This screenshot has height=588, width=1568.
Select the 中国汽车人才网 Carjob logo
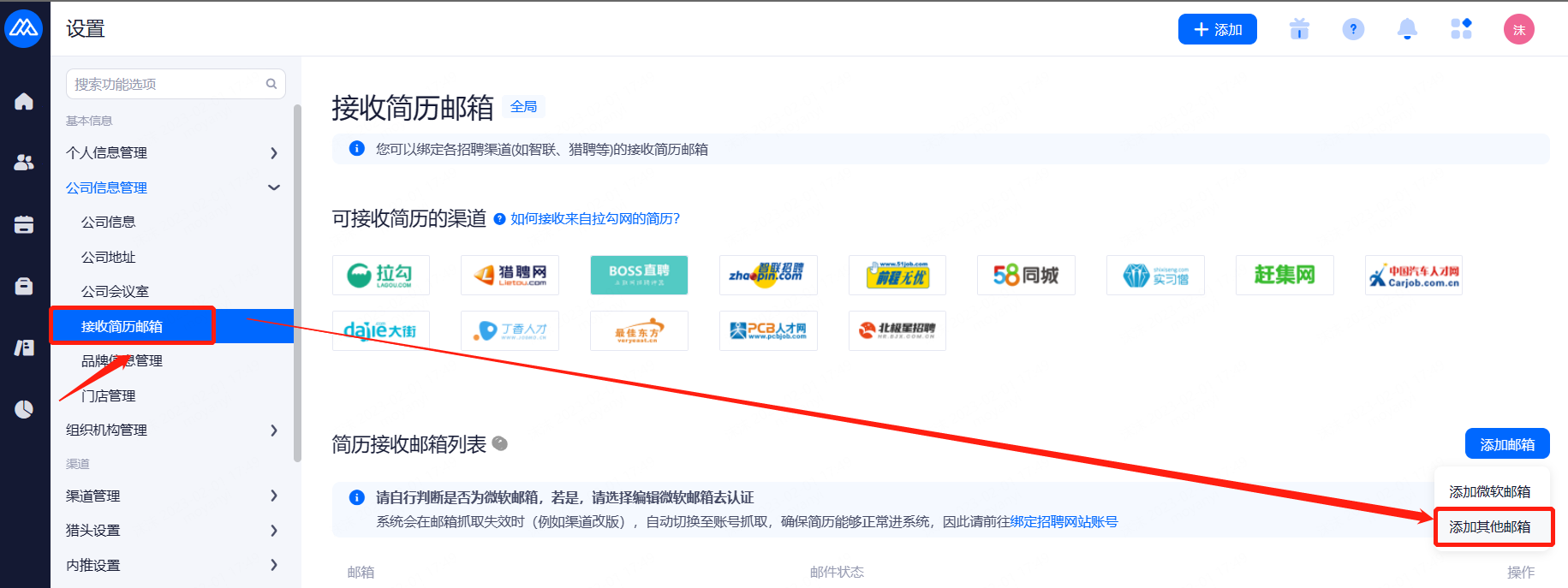point(1414,275)
